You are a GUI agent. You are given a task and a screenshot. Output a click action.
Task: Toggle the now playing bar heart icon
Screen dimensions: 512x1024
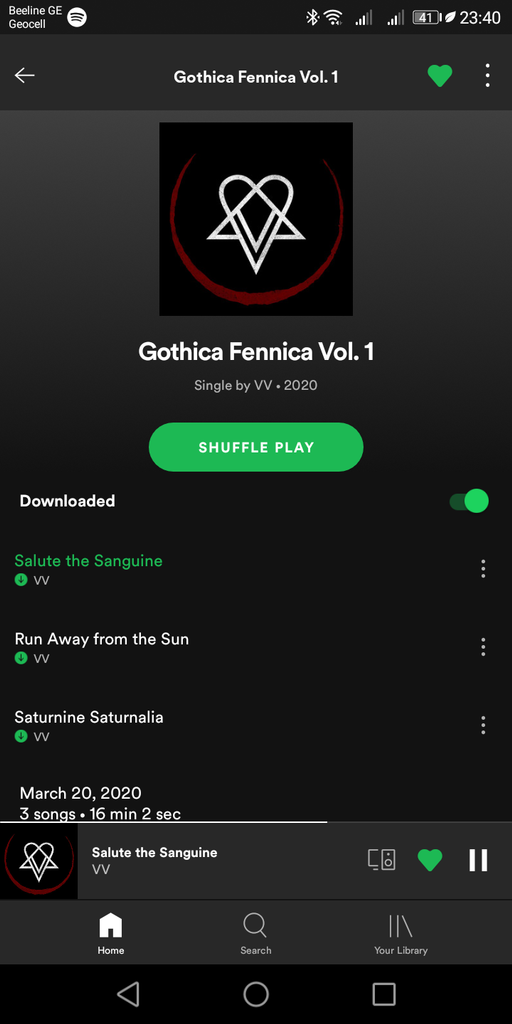click(x=430, y=860)
